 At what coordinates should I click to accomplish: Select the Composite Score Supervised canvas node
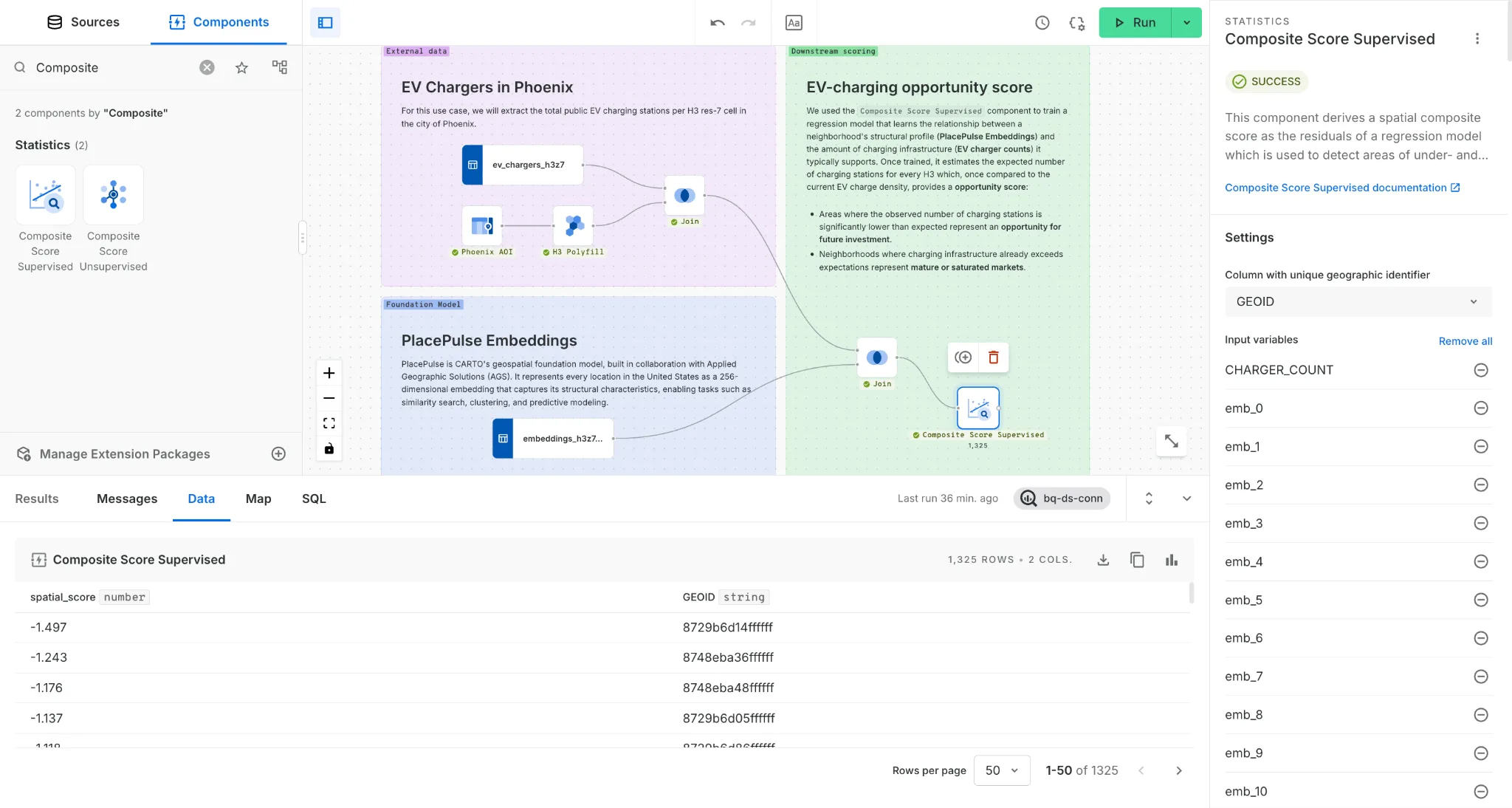click(978, 408)
